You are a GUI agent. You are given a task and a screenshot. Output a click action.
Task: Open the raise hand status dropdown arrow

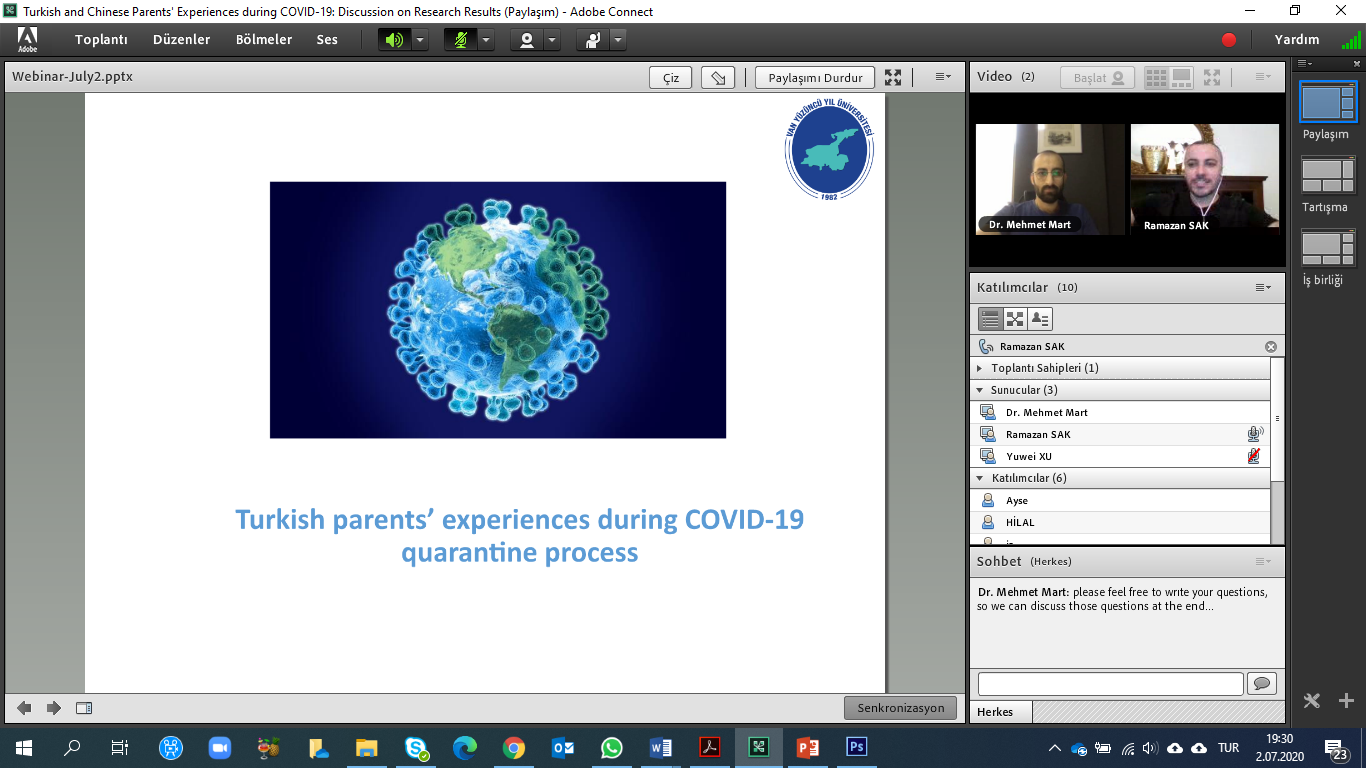618,40
